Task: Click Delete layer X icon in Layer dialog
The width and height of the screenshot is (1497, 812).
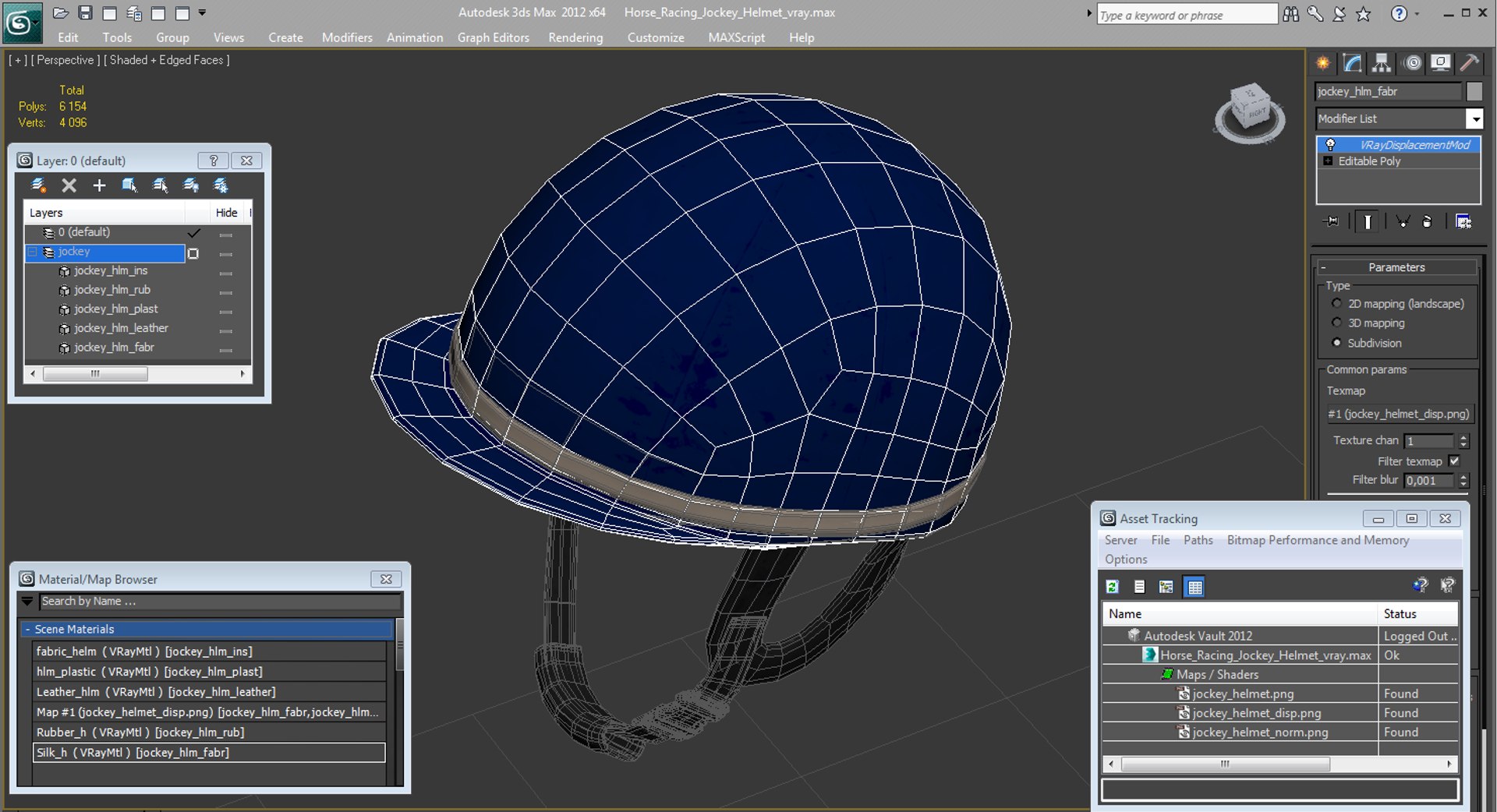Action: click(x=69, y=185)
